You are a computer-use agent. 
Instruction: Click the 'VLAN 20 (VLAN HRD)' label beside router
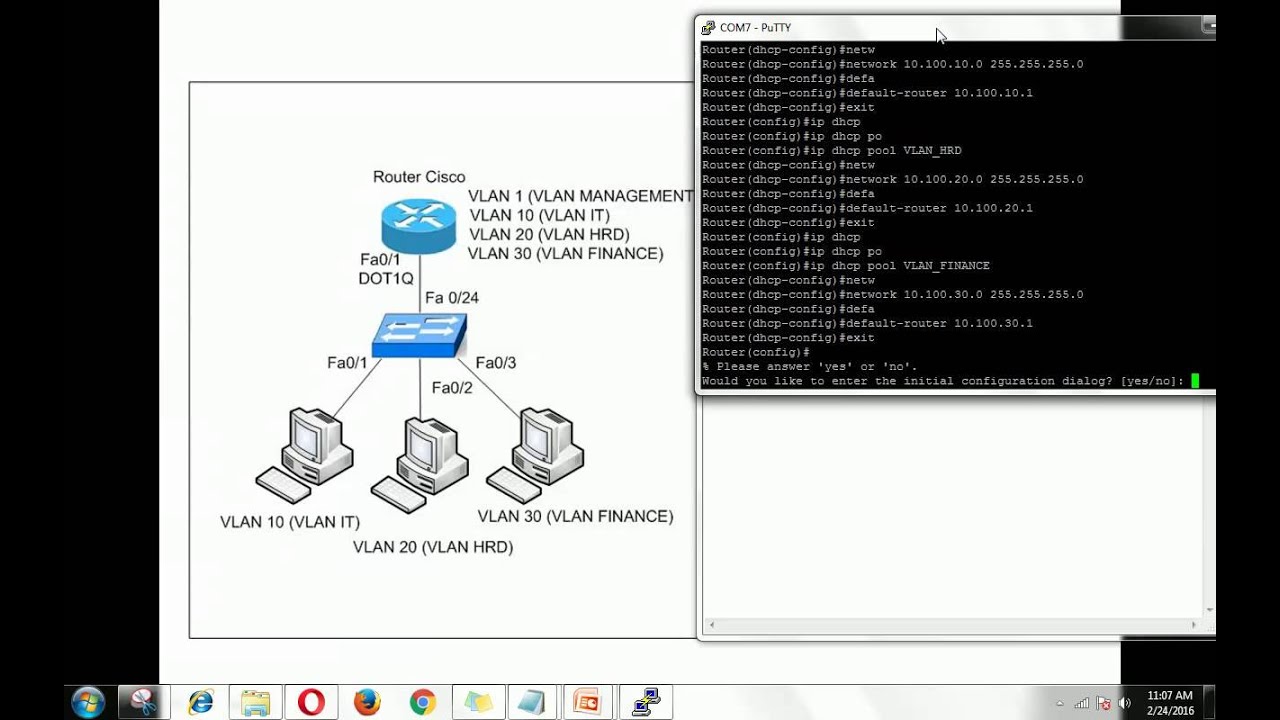549,234
